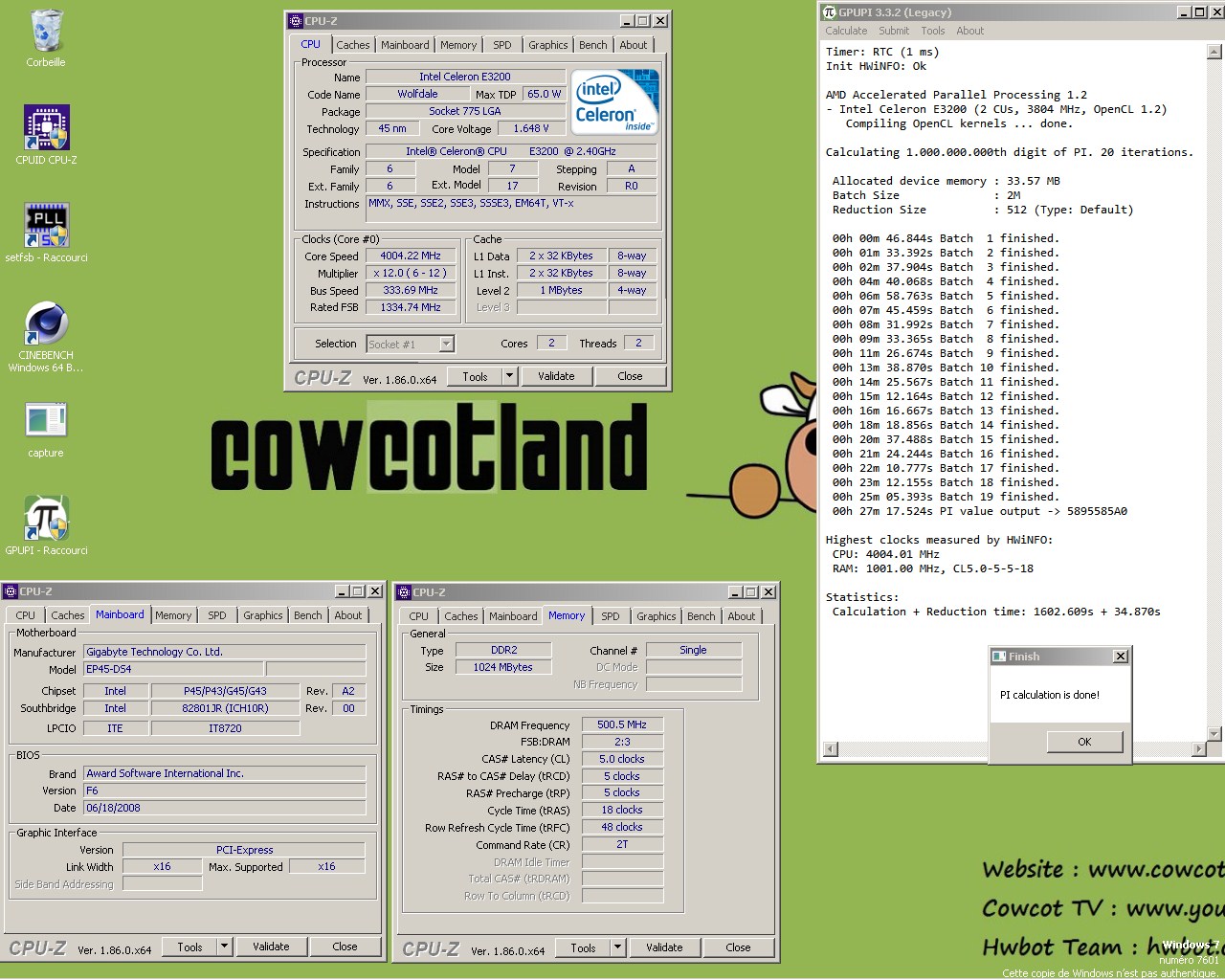The height and width of the screenshot is (980, 1225).
Task: Click Tools button in top CPU-Z window
Action: [x=476, y=376]
